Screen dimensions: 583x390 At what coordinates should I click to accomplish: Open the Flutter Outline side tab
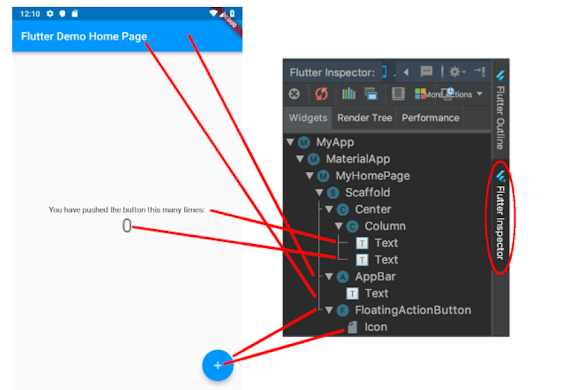pos(500,110)
